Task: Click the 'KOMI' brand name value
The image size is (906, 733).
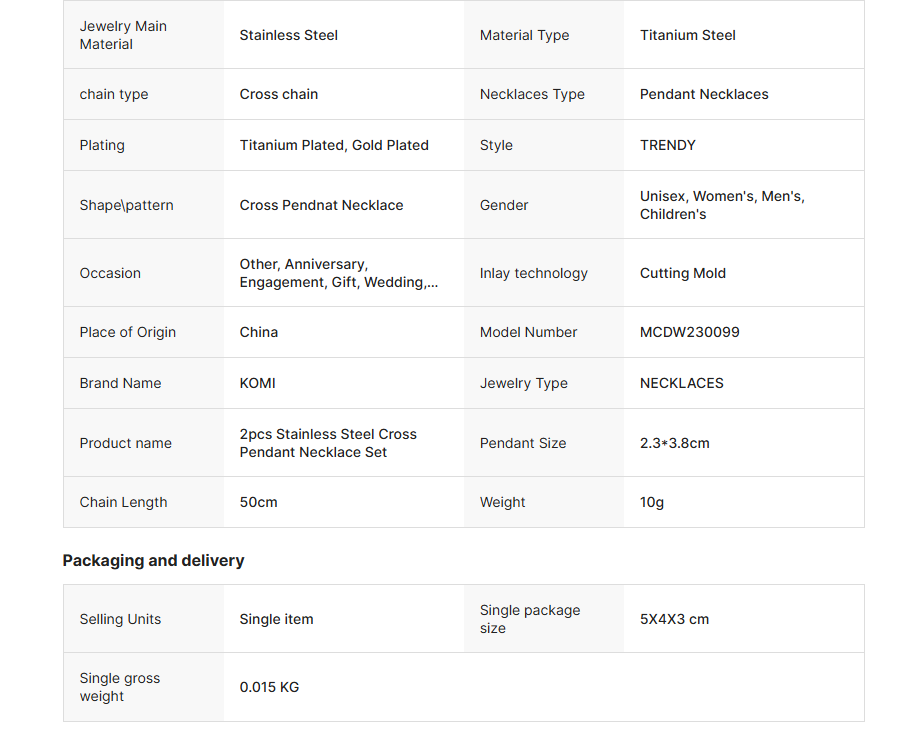Action: click(x=257, y=383)
